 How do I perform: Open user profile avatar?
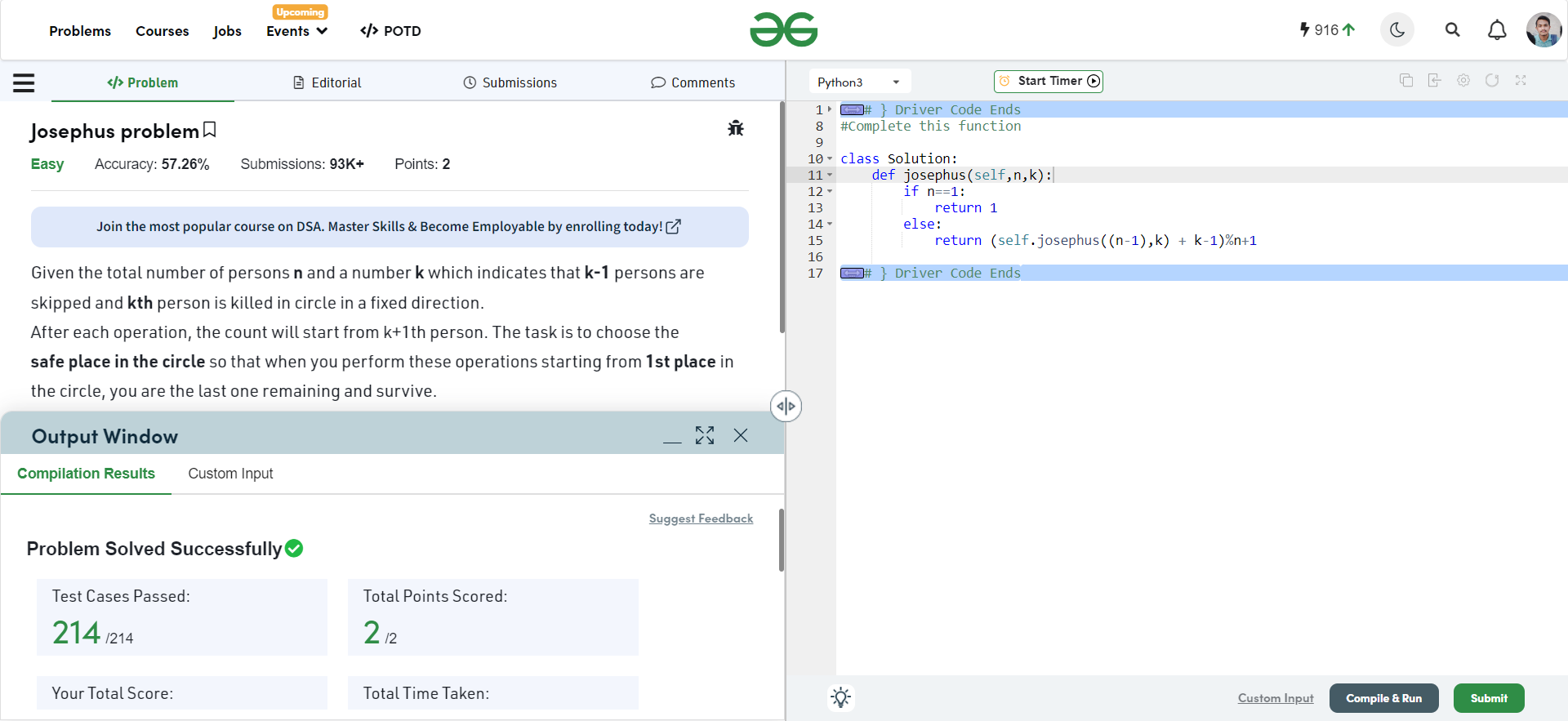pyautogui.click(x=1543, y=30)
